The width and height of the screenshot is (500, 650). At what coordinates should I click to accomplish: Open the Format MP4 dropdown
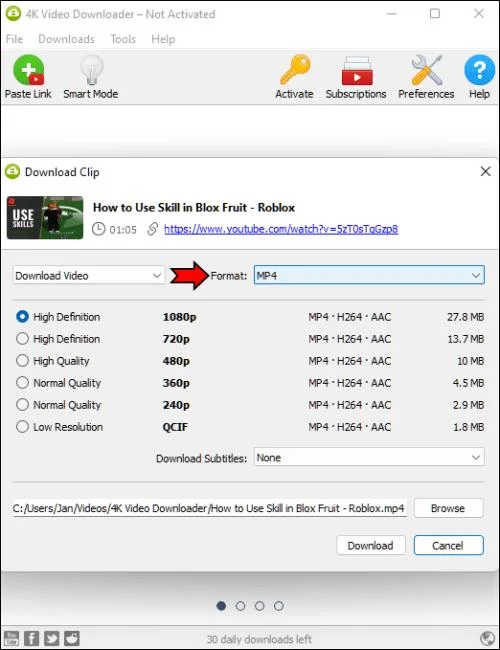click(369, 275)
